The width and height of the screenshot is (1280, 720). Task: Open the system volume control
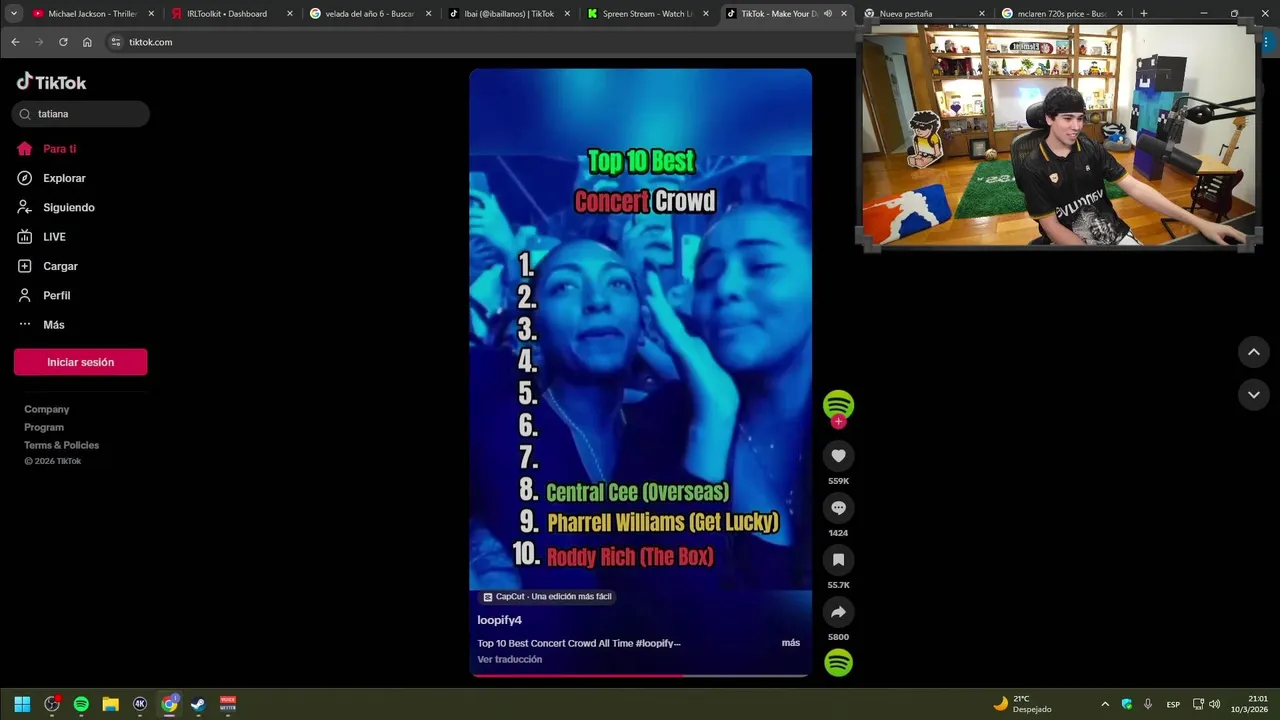pos(1215,704)
